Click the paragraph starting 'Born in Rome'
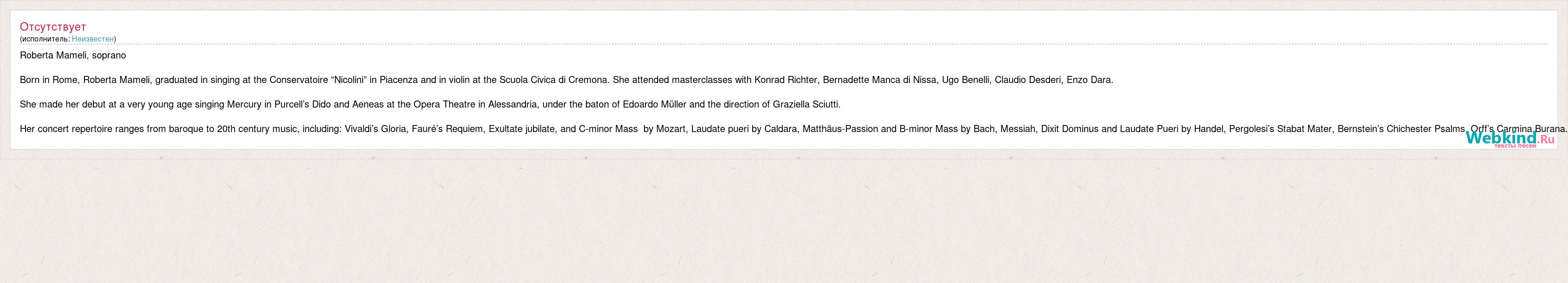This screenshot has width=1568, height=283. [x=566, y=80]
